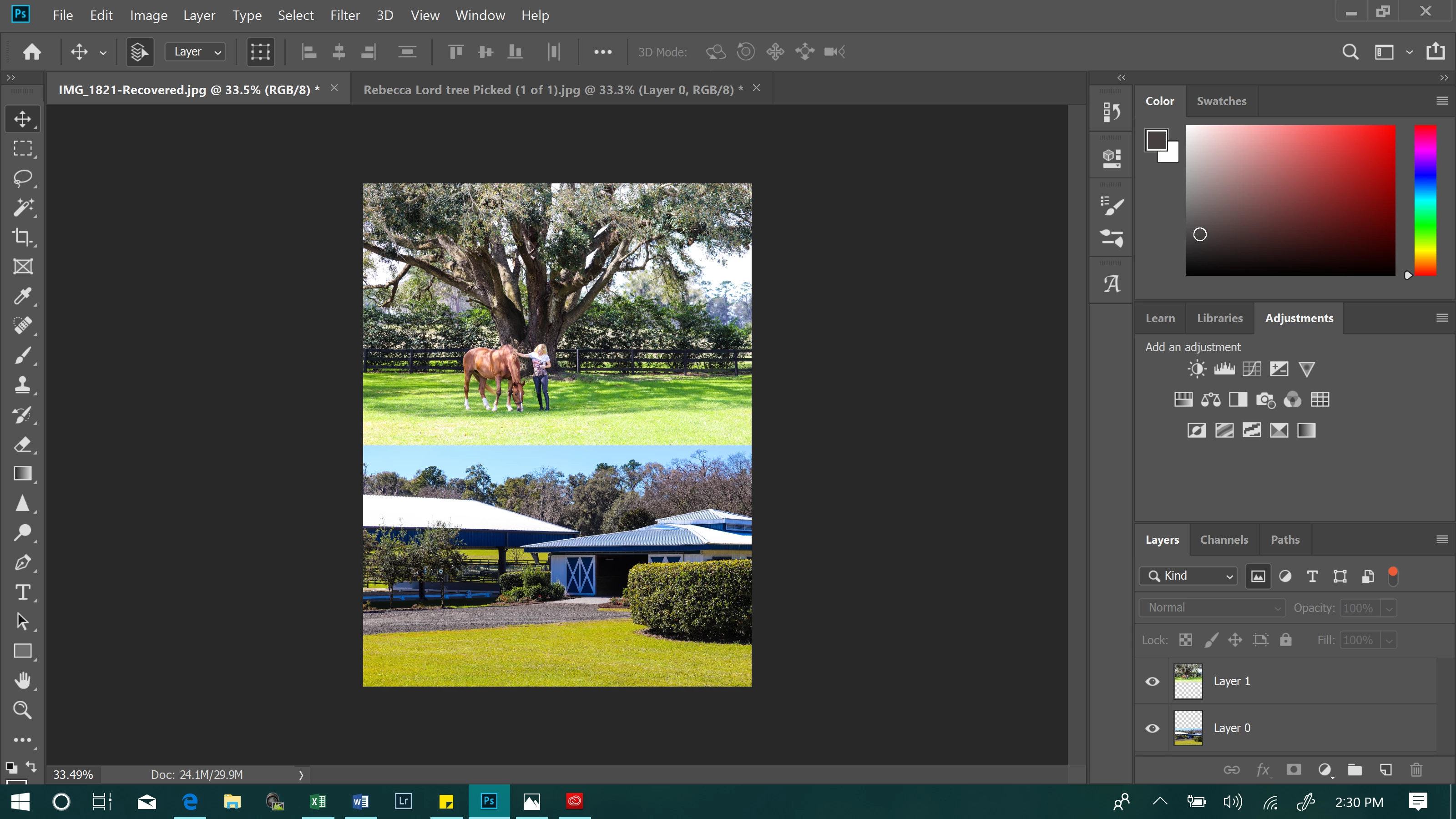Select the Eraser tool
Image resolution: width=1456 pixels, height=819 pixels.
(x=23, y=444)
